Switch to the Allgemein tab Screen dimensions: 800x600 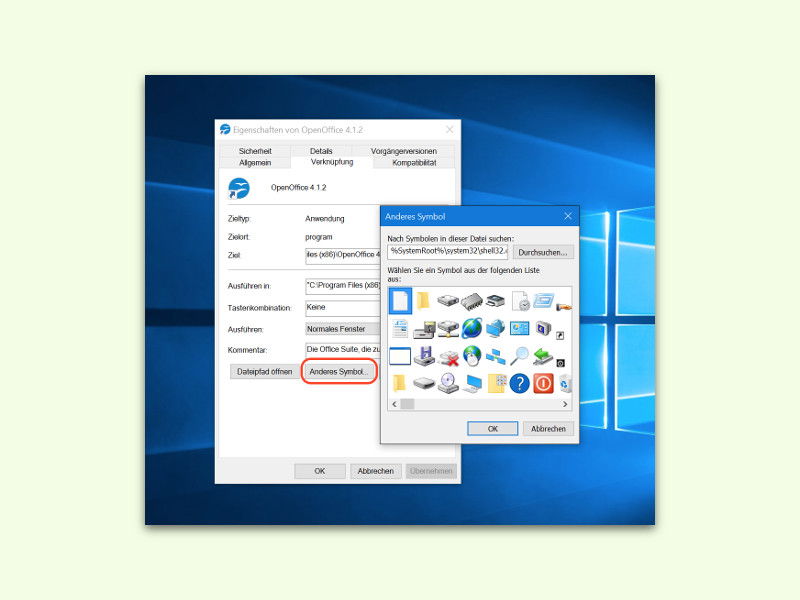[x=255, y=163]
